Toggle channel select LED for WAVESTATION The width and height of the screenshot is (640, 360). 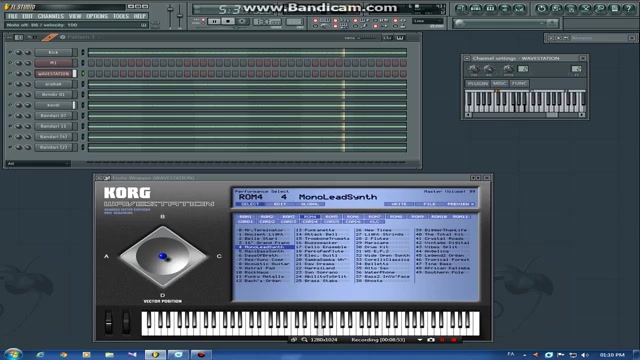tap(83, 73)
